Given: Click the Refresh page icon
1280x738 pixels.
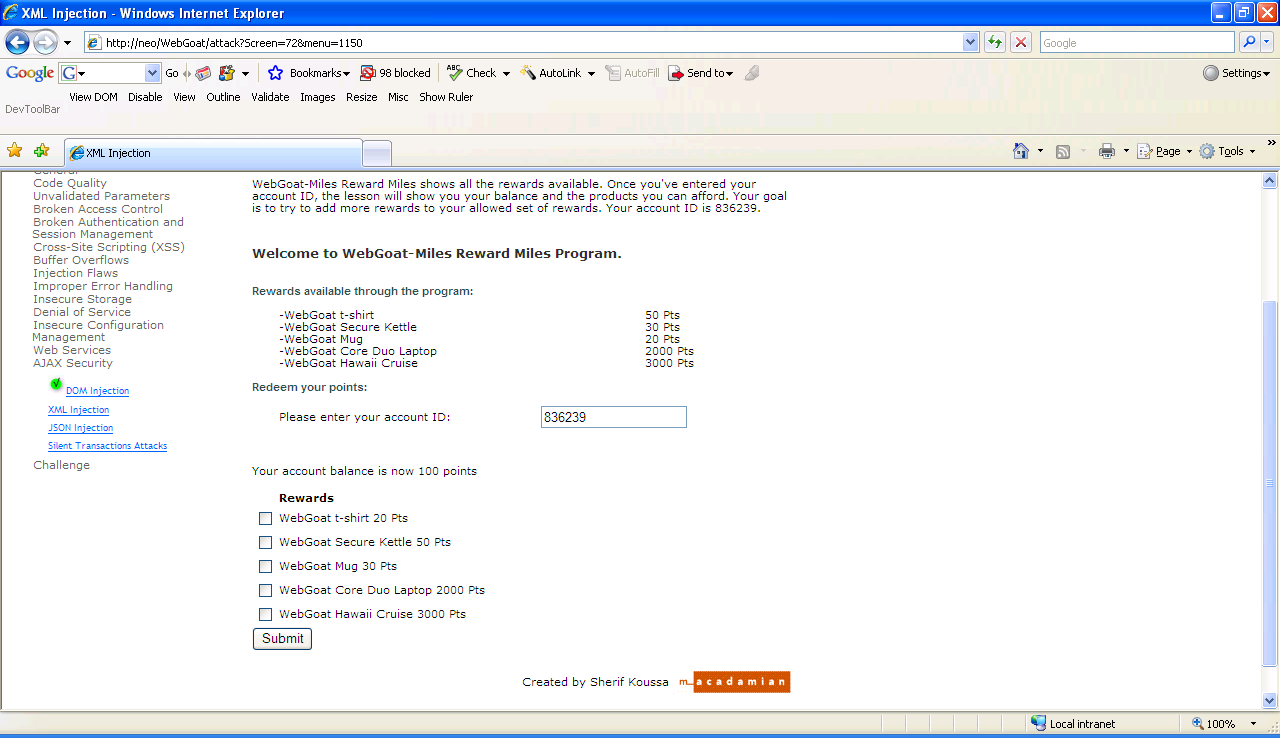Looking at the screenshot, I should click(x=995, y=42).
